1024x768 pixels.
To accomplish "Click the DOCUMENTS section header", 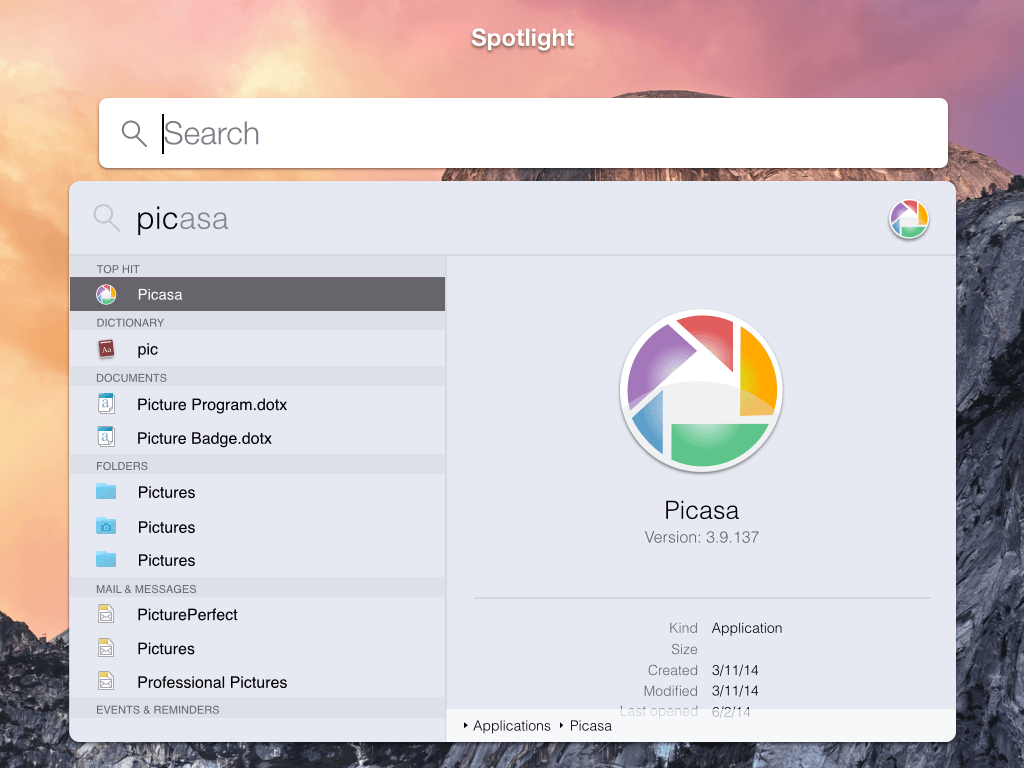I will coord(131,378).
